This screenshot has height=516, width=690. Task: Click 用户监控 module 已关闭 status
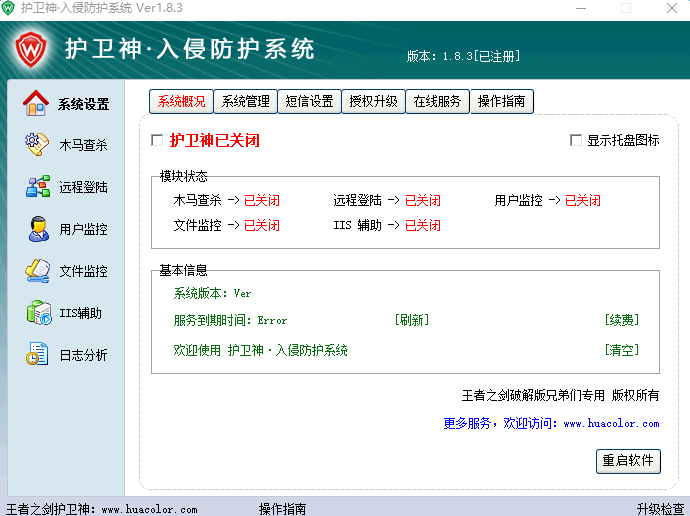pyautogui.click(x=583, y=201)
